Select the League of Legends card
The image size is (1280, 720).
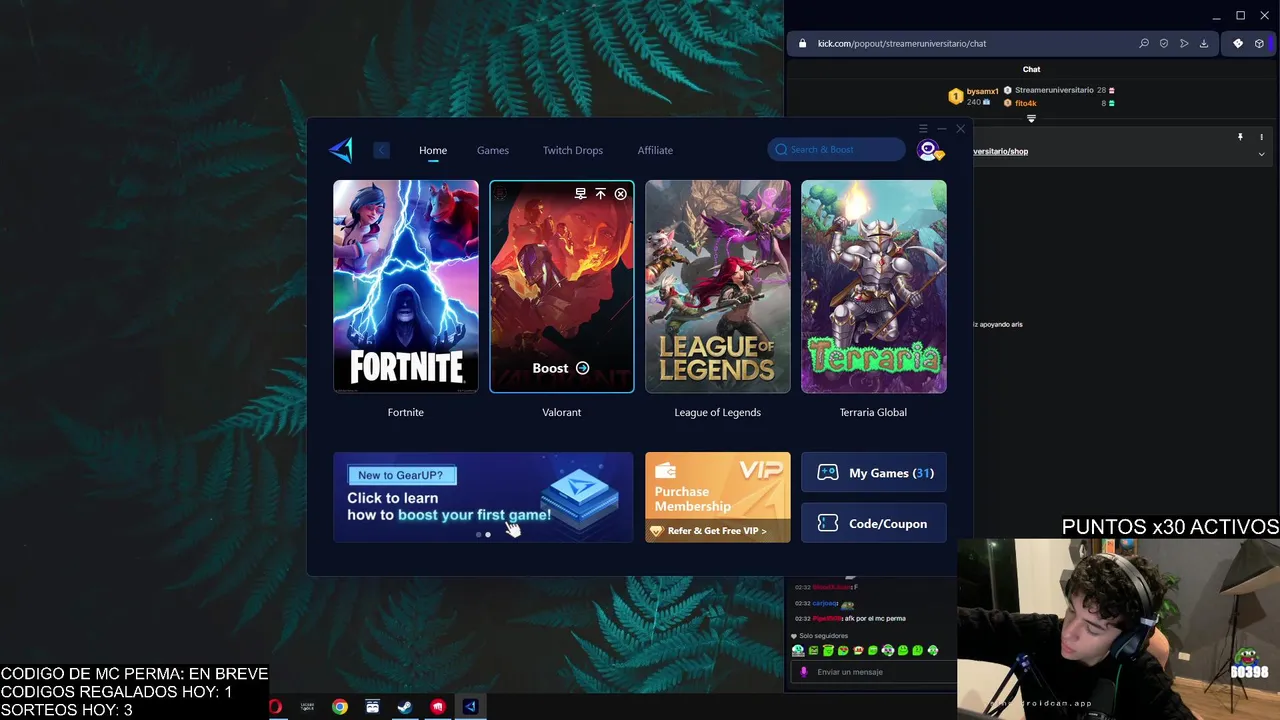(x=717, y=286)
